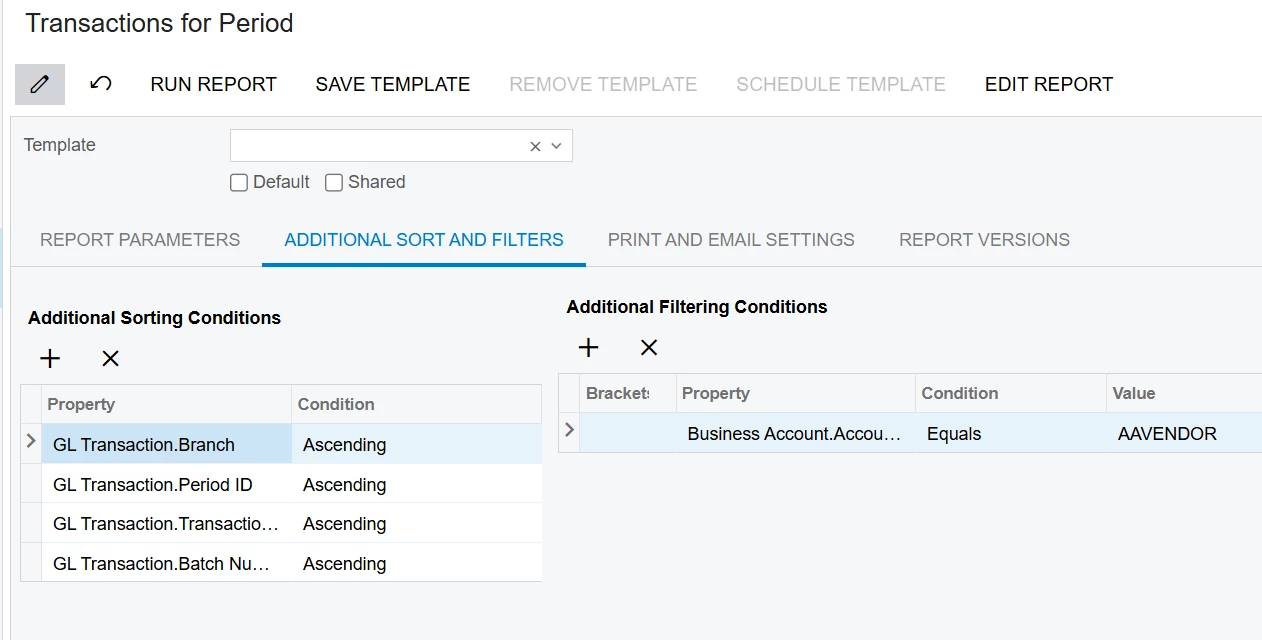The height and width of the screenshot is (640, 1262).
Task: Open the Template dropdown list
Action: [557, 146]
